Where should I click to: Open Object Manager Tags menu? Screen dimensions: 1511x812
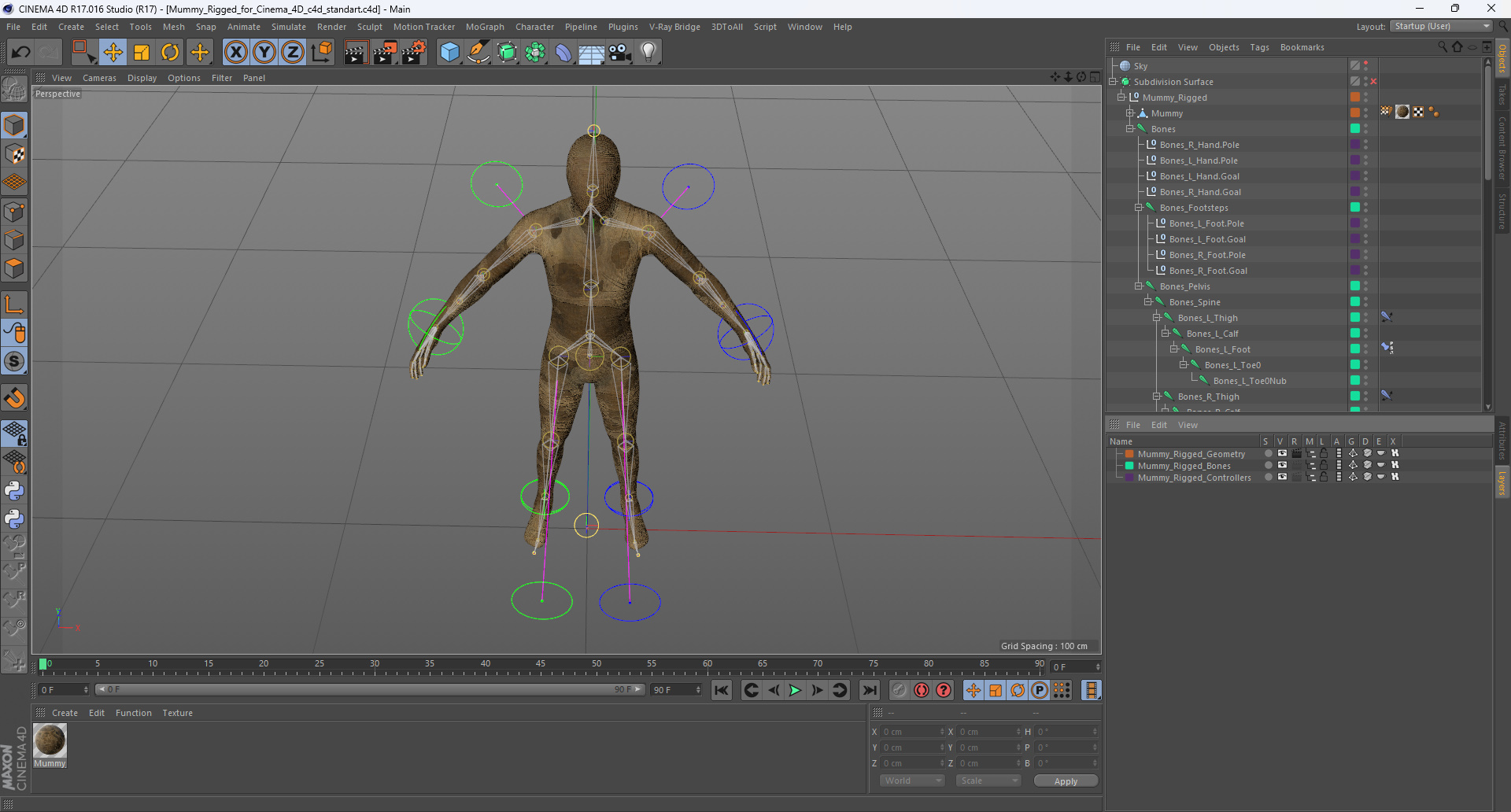[x=1259, y=47]
